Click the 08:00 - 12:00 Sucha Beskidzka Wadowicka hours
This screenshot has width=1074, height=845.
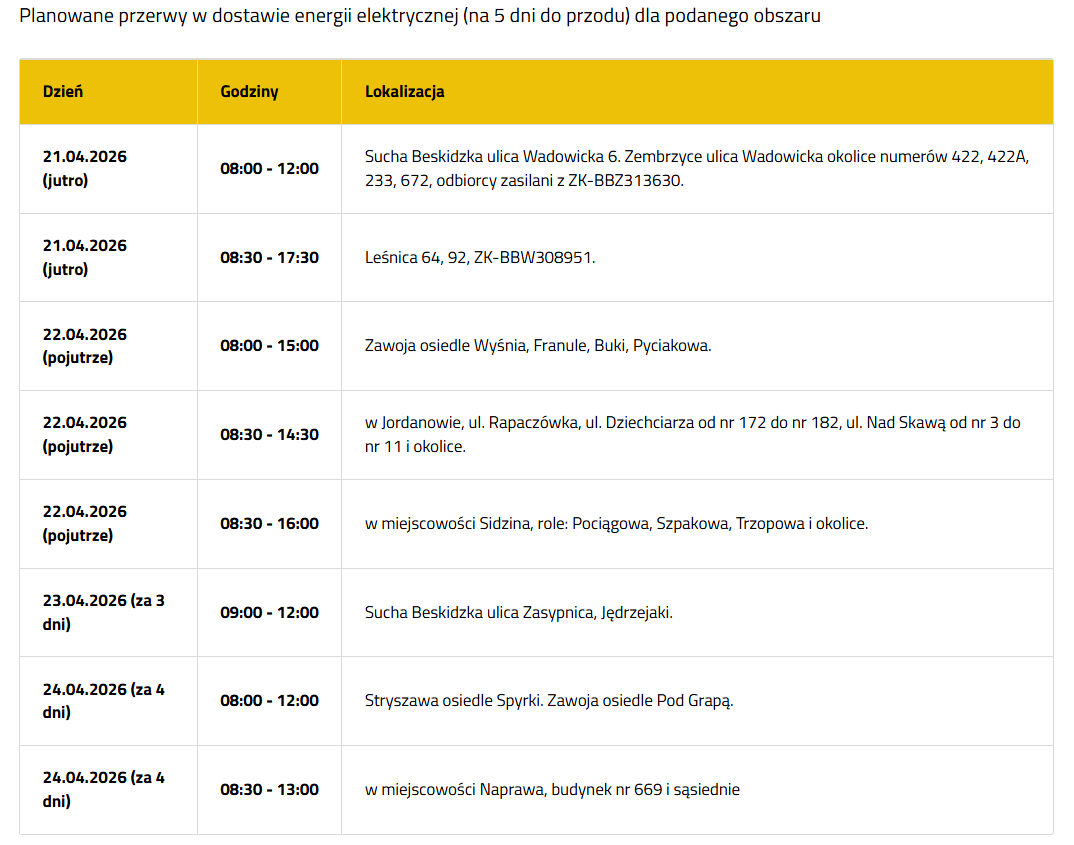[269, 169]
